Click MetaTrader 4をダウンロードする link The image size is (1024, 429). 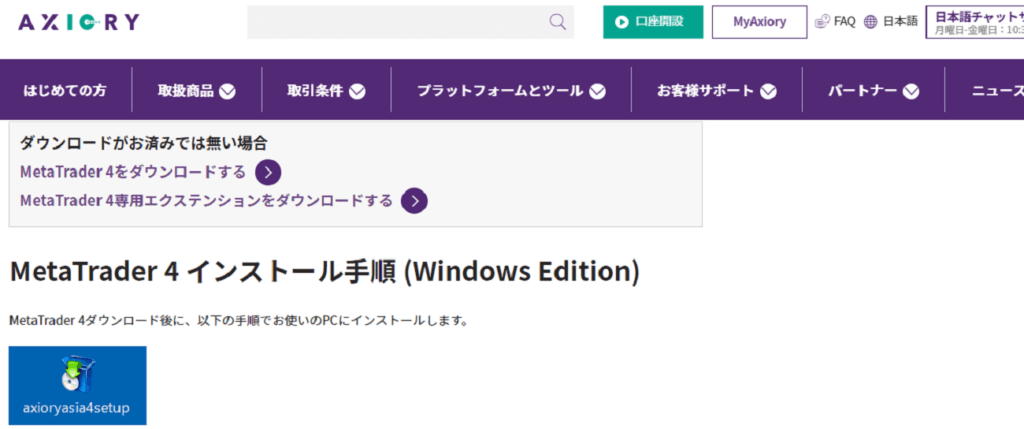click(x=133, y=172)
